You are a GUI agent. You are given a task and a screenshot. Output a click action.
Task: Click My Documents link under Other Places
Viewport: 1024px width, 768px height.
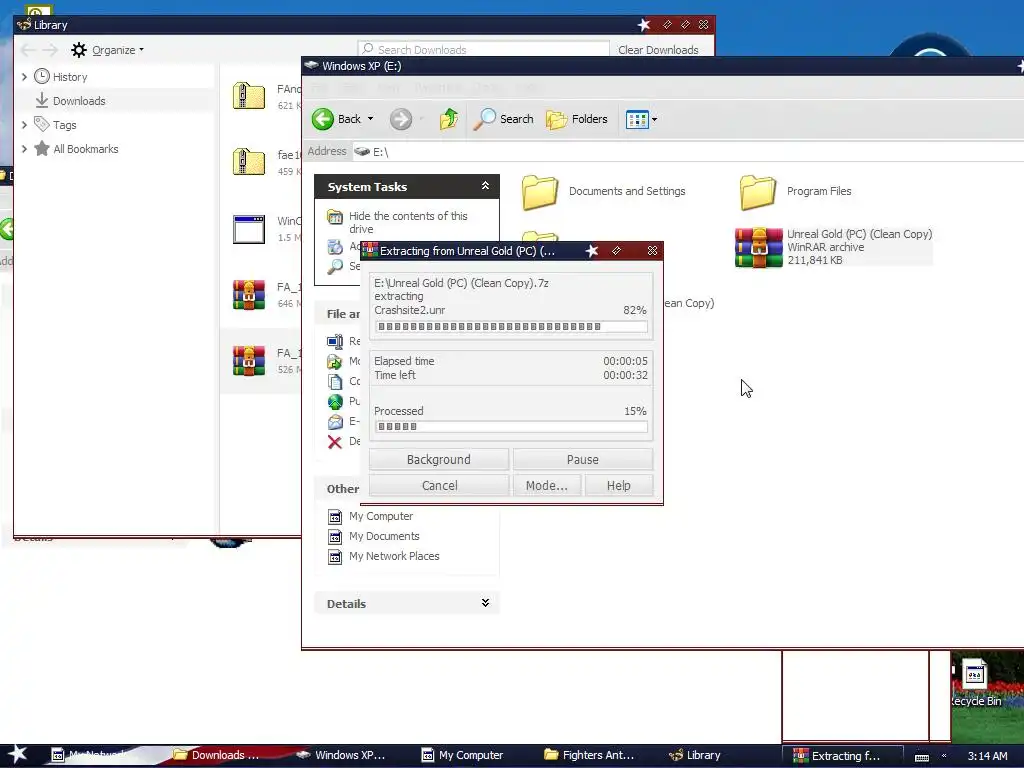click(x=384, y=536)
